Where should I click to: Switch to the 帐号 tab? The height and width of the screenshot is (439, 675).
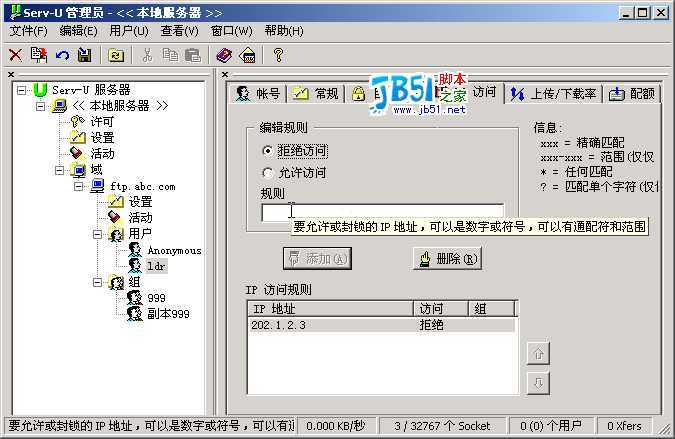(x=258, y=93)
